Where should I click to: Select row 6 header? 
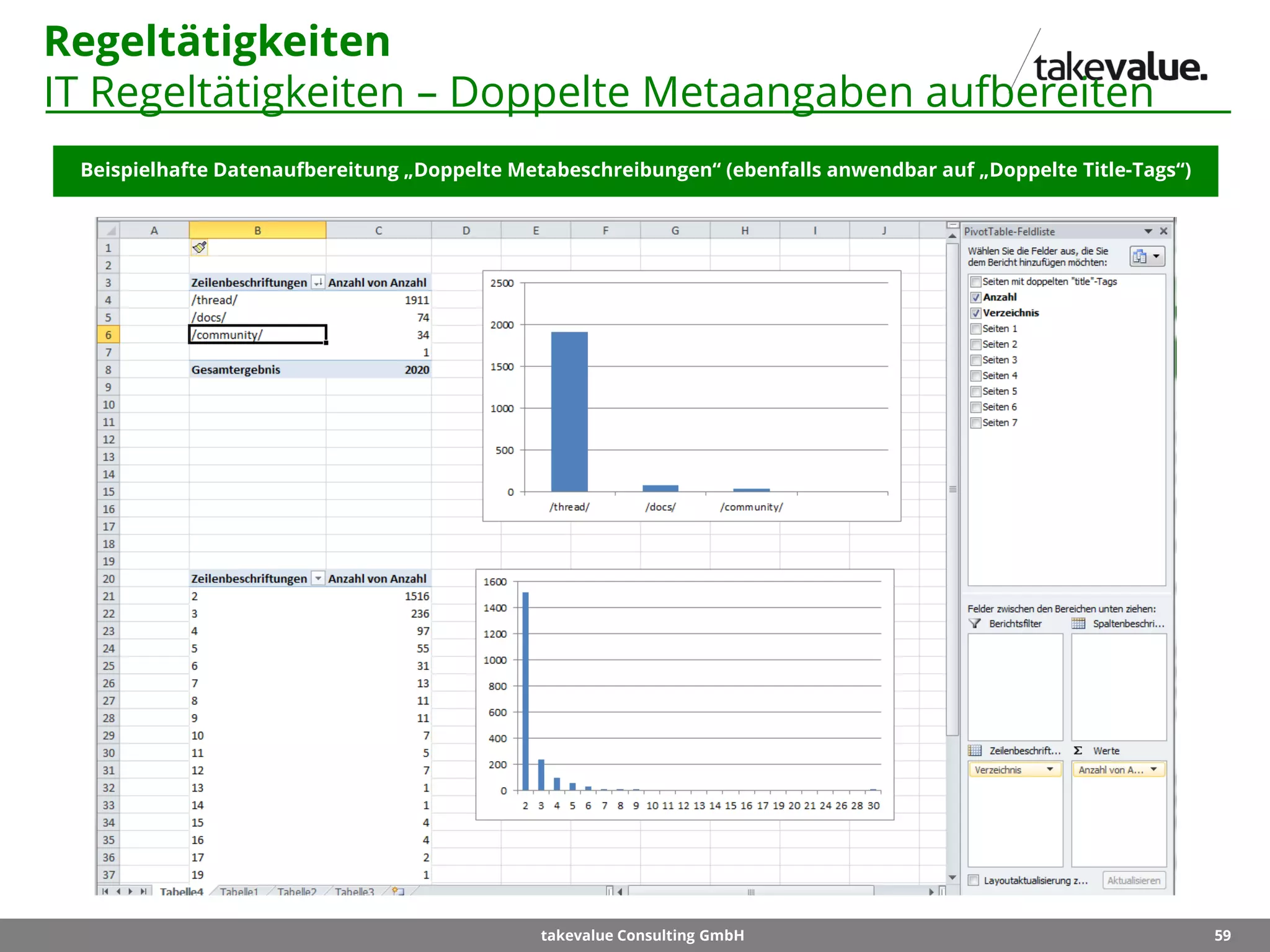tap(109, 335)
